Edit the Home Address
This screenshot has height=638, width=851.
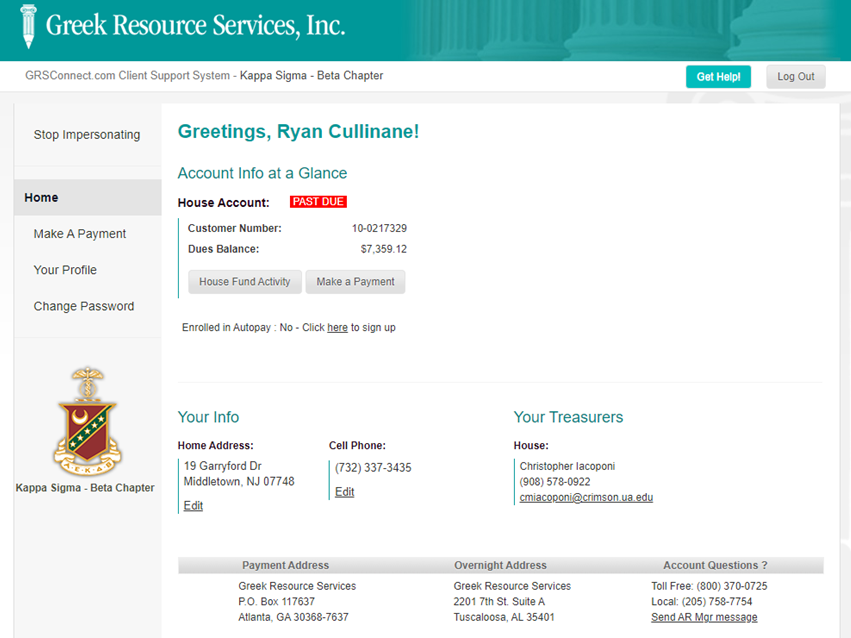click(193, 505)
